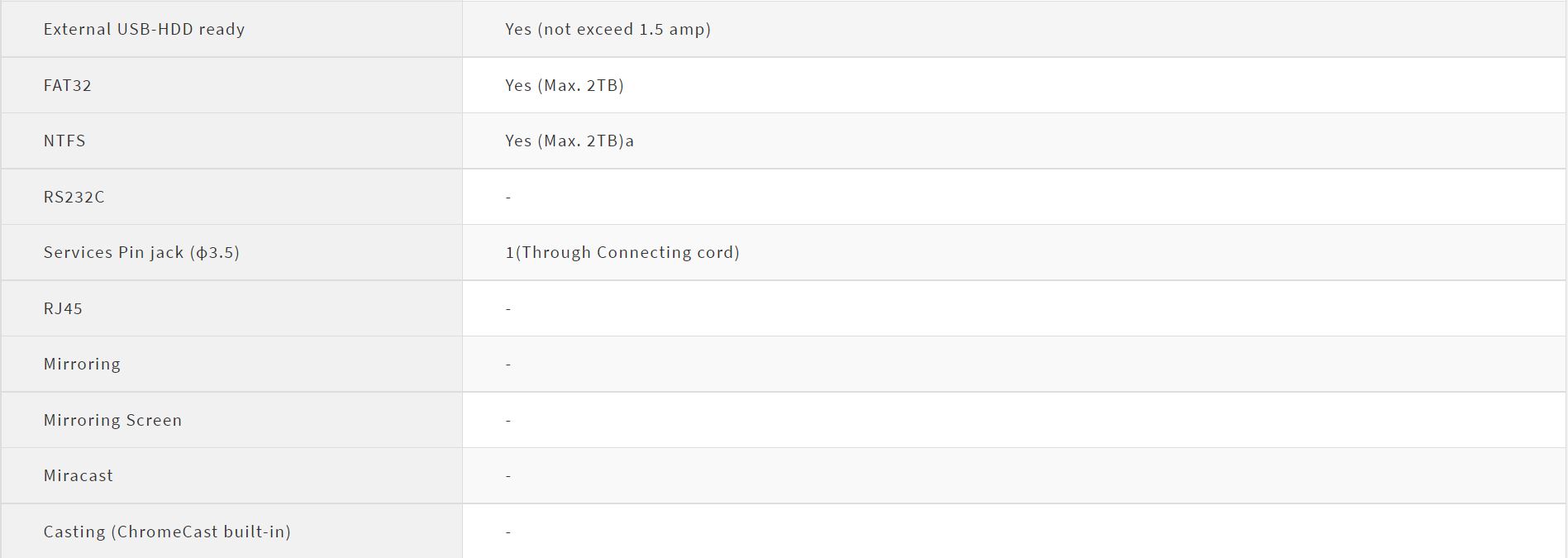
Task: Click the dash value for Mirroring Screen
Action: pos(508,420)
